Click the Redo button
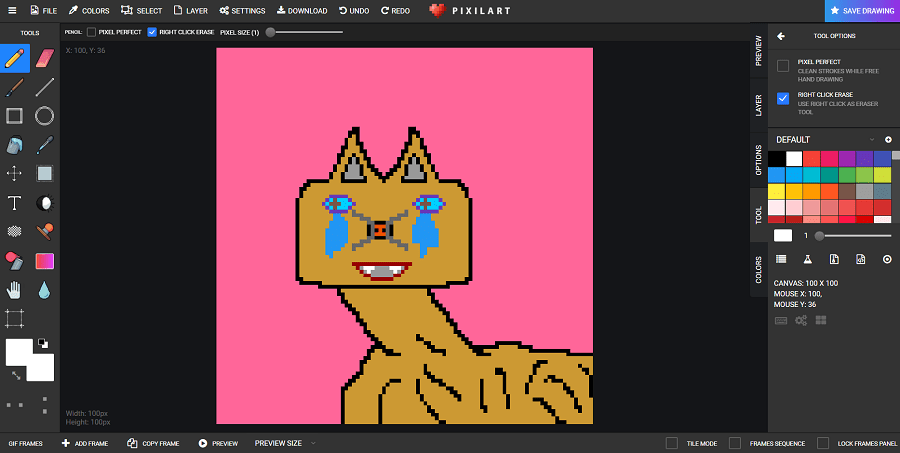Image resolution: width=900 pixels, height=453 pixels. click(x=395, y=10)
